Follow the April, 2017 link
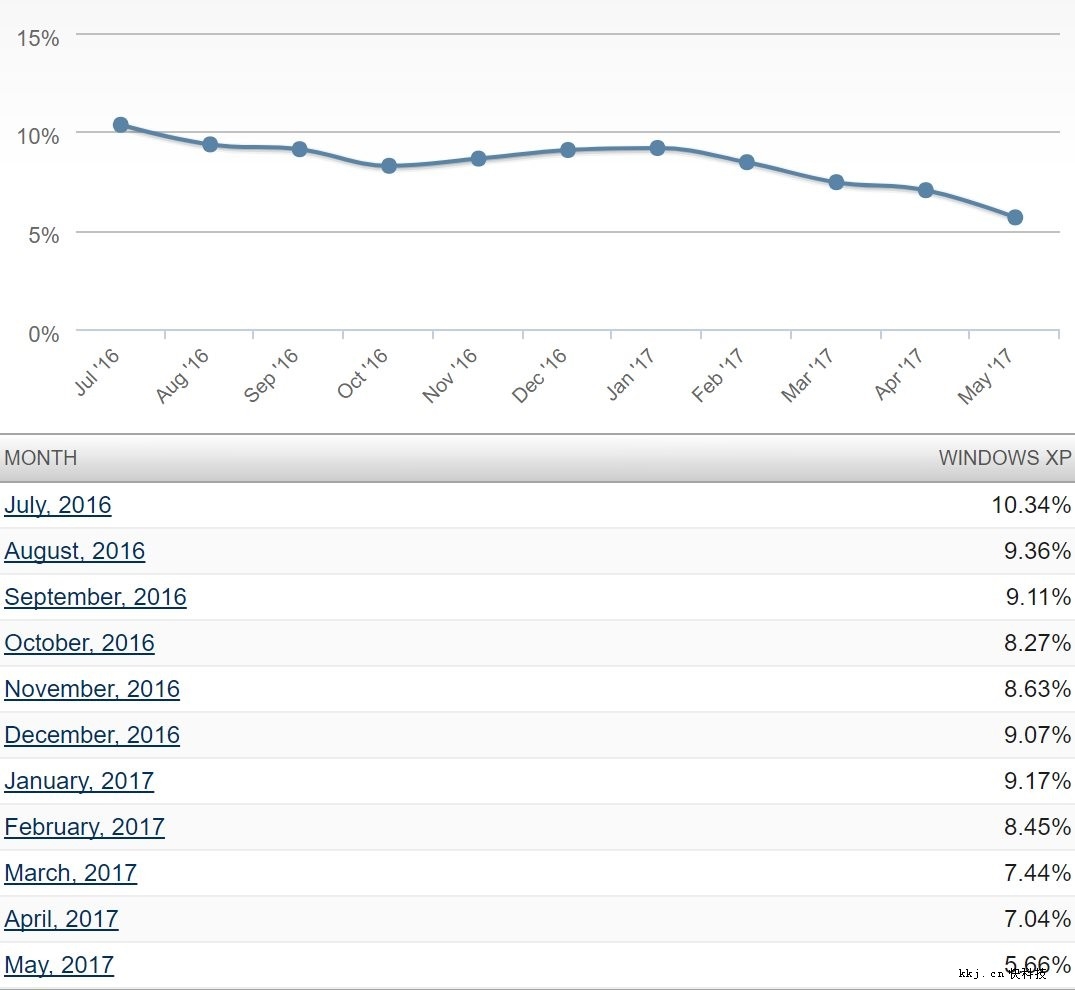The height and width of the screenshot is (990, 1075). [x=61, y=919]
